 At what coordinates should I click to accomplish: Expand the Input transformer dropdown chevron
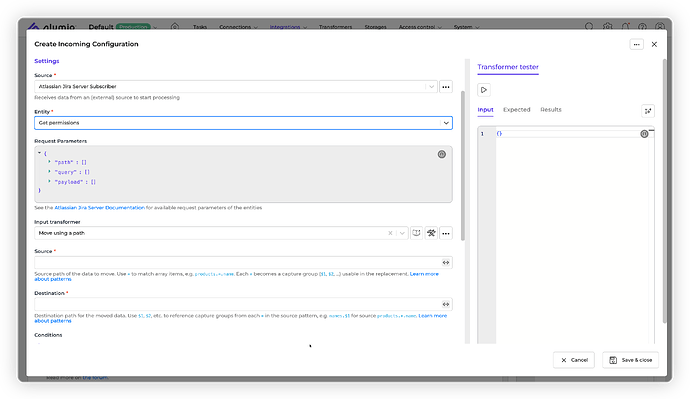pos(402,233)
